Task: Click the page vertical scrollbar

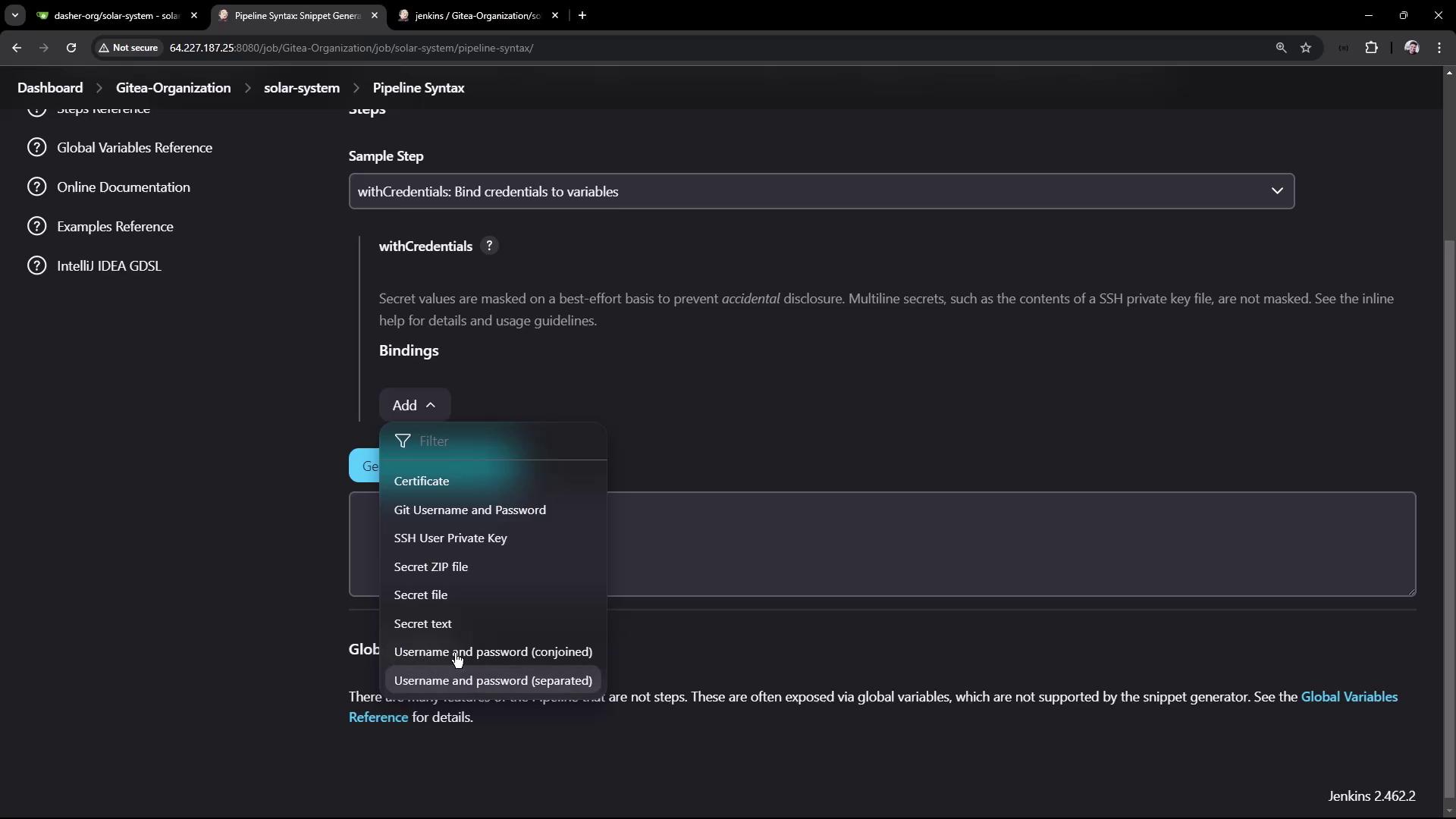Action: click(1449, 516)
